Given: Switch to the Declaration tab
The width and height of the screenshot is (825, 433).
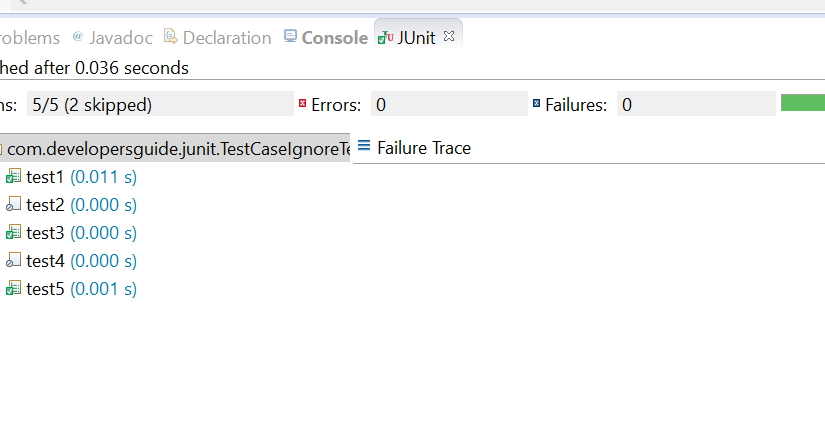Looking at the screenshot, I should (227, 38).
